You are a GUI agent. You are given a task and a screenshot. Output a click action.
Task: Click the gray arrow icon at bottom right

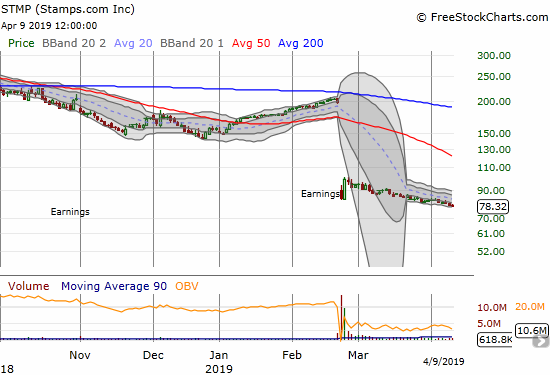pyautogui.click(x=541, y=341)
